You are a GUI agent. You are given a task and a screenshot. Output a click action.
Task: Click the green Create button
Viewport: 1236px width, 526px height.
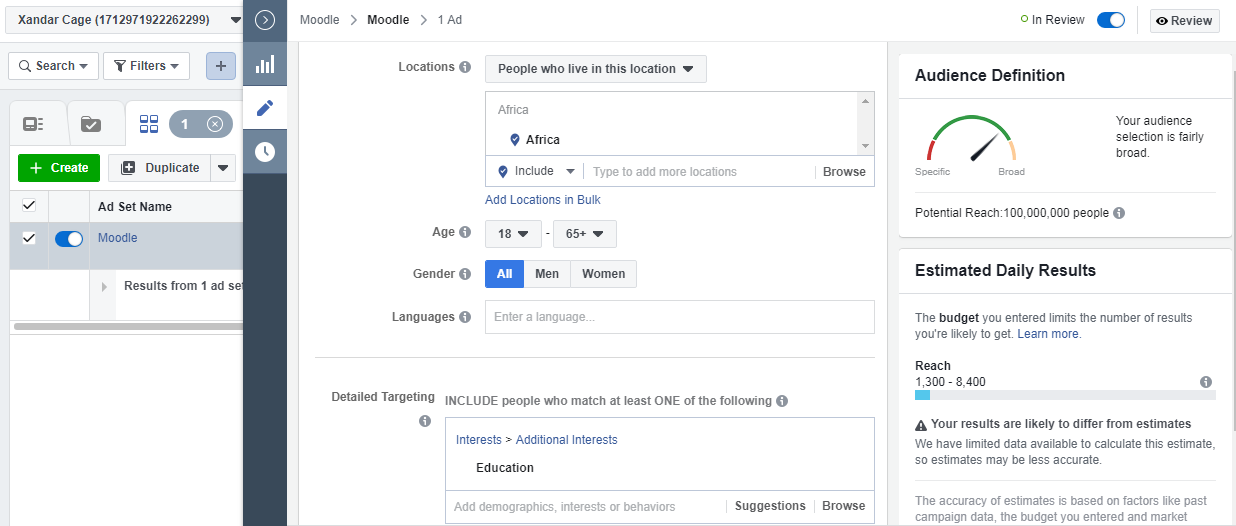tap(59, 168)
